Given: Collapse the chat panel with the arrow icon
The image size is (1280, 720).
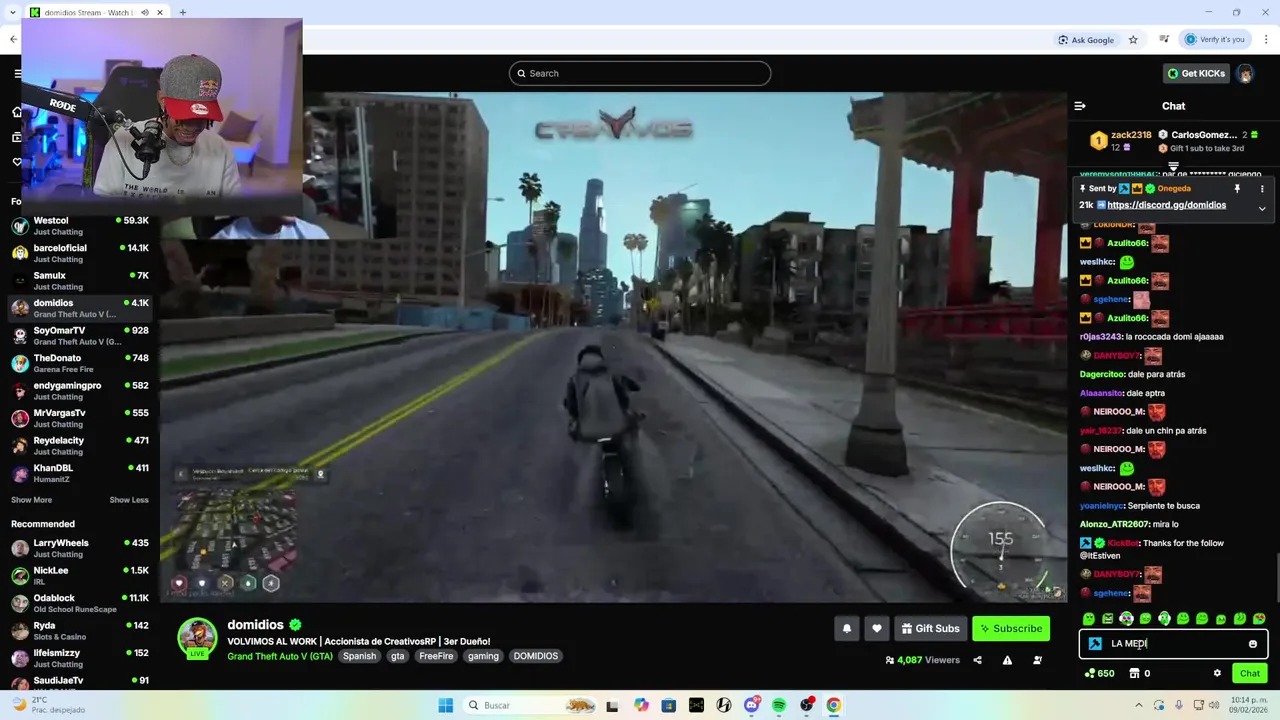Looking at the screenshot, I should tap(1080, 106).
